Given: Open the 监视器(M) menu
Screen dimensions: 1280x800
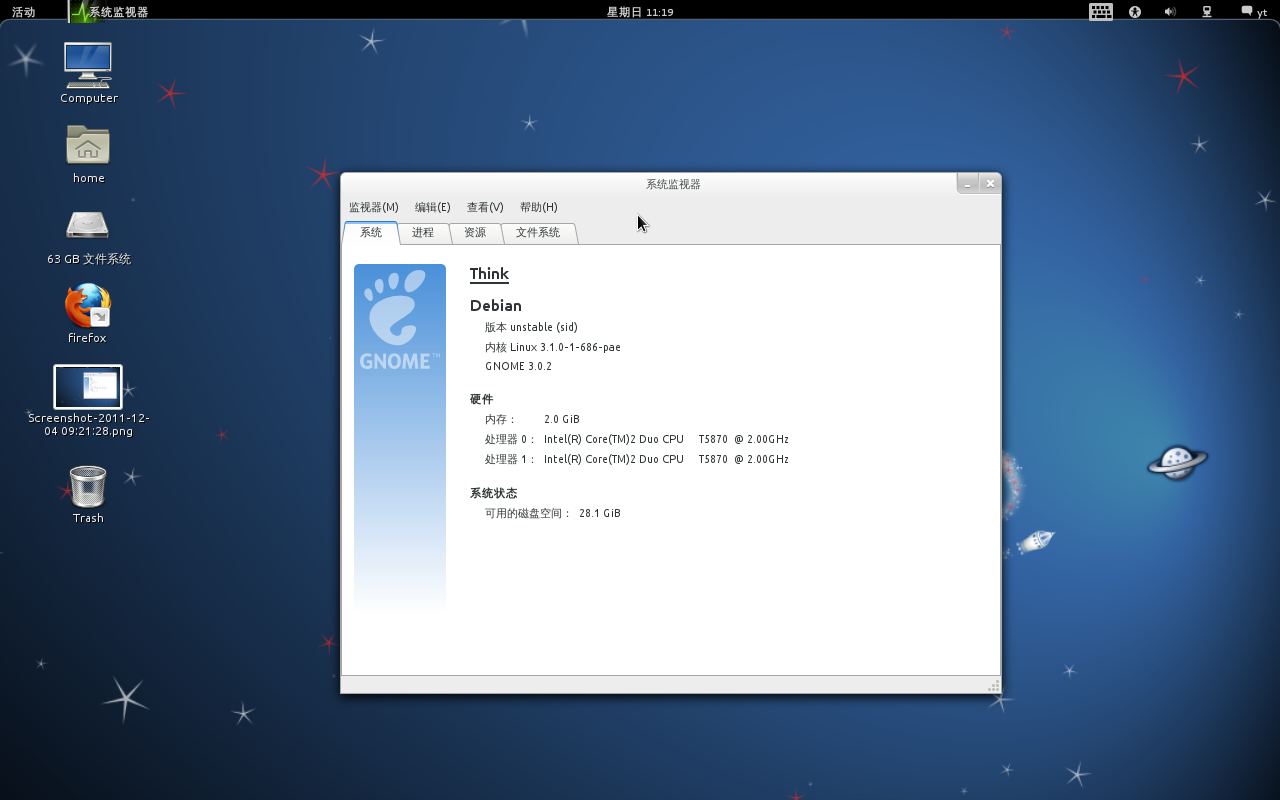Looking at the screenshot, I should (373, 207).
